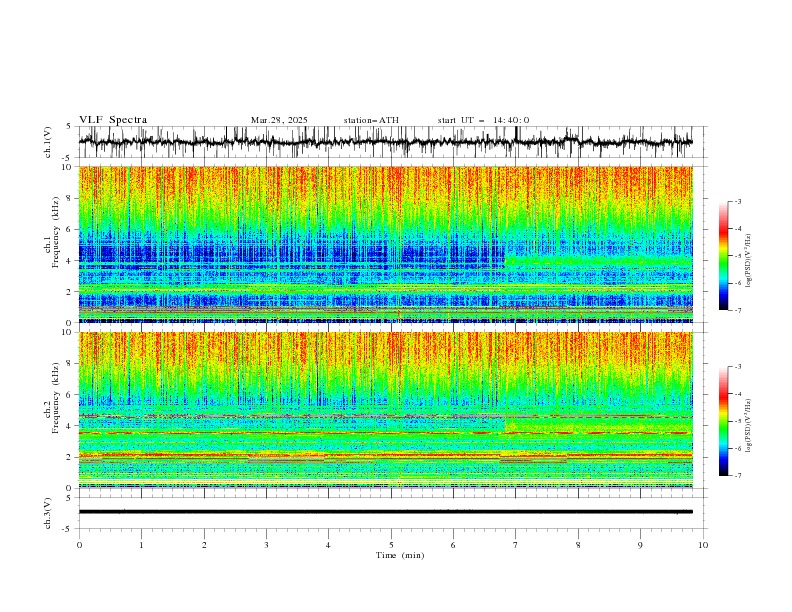Click "-4" on the ch.2 color bar
The image size is (792, 612).
pyautogui.click(x=737, y=394)
